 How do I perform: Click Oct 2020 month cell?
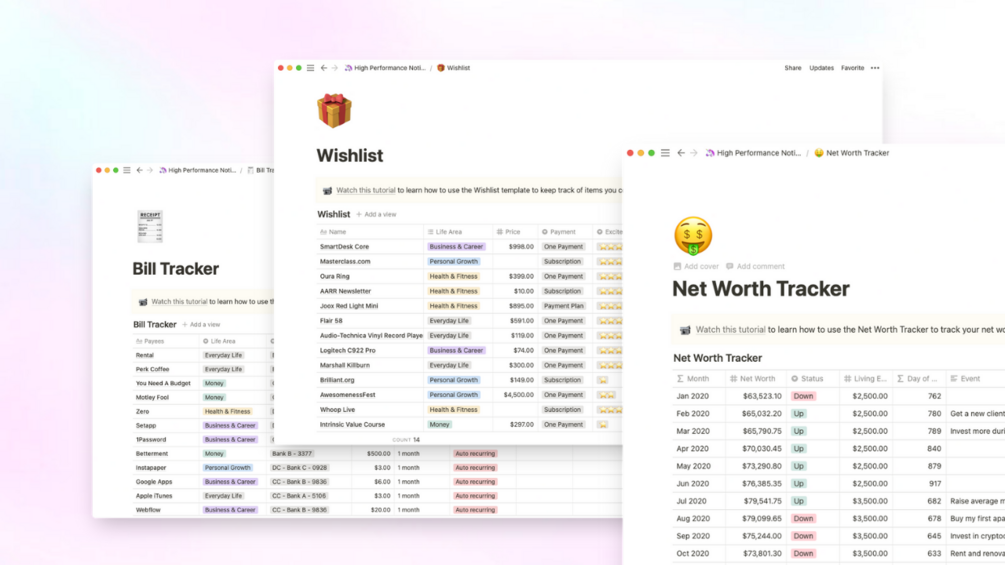pyautogui.click(x=693, y=554)
